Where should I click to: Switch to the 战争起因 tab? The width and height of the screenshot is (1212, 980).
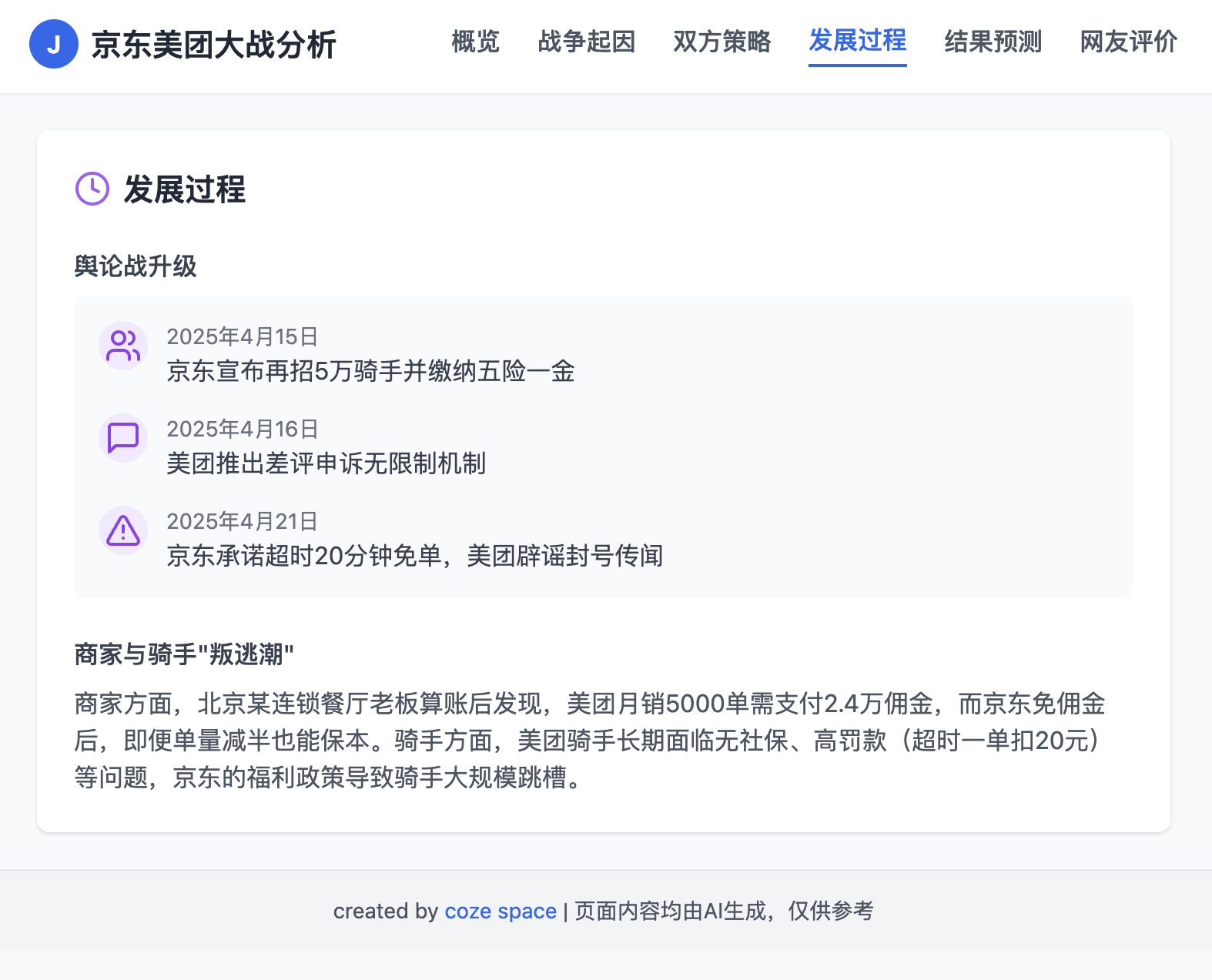[586, 42]
